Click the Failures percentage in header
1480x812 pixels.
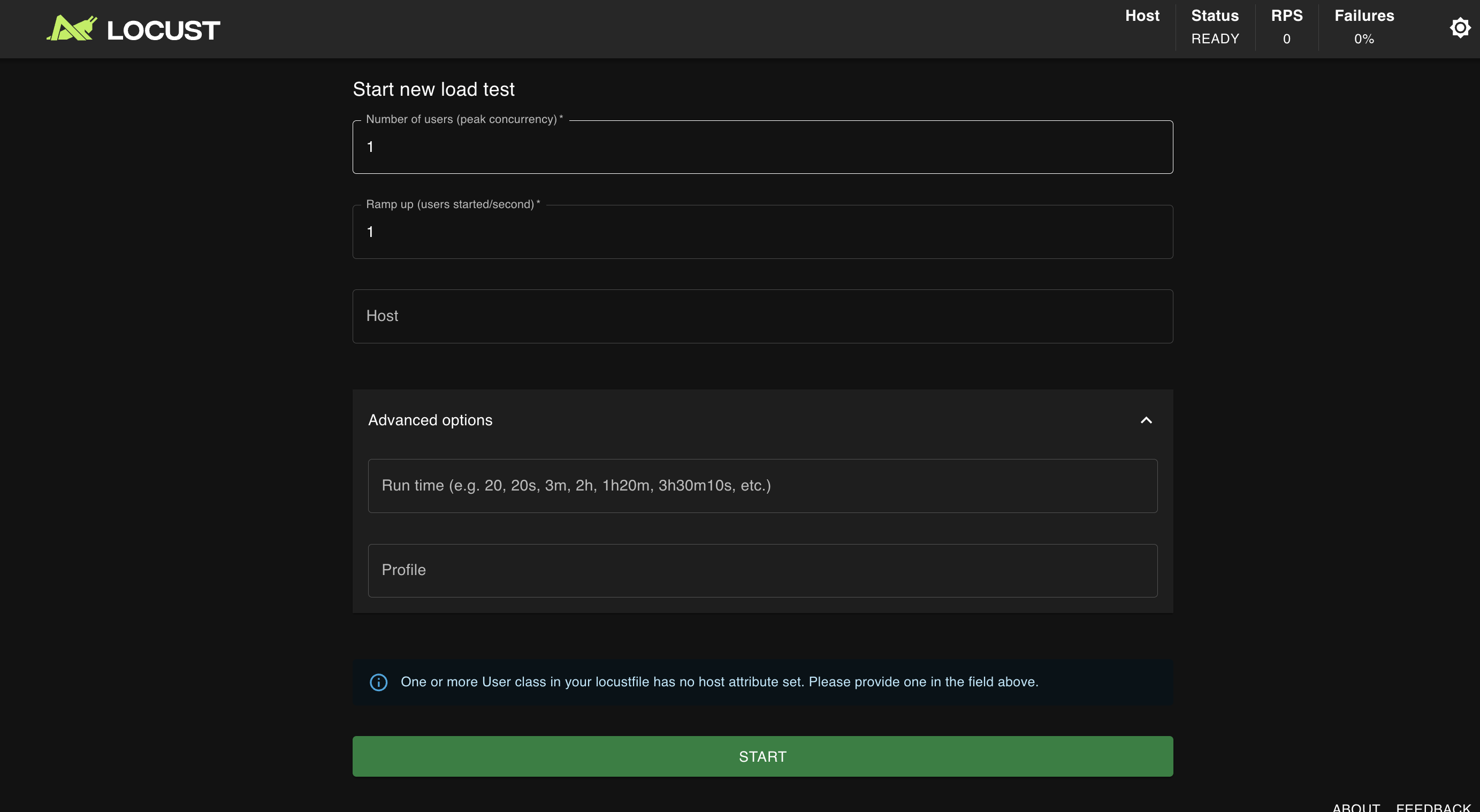[1363, 39]
